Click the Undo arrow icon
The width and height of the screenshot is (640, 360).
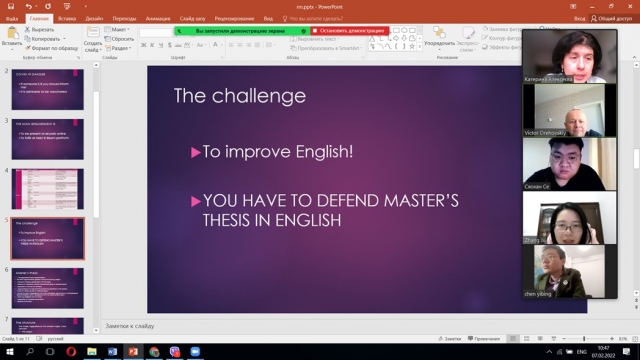[x=28, y=6]
